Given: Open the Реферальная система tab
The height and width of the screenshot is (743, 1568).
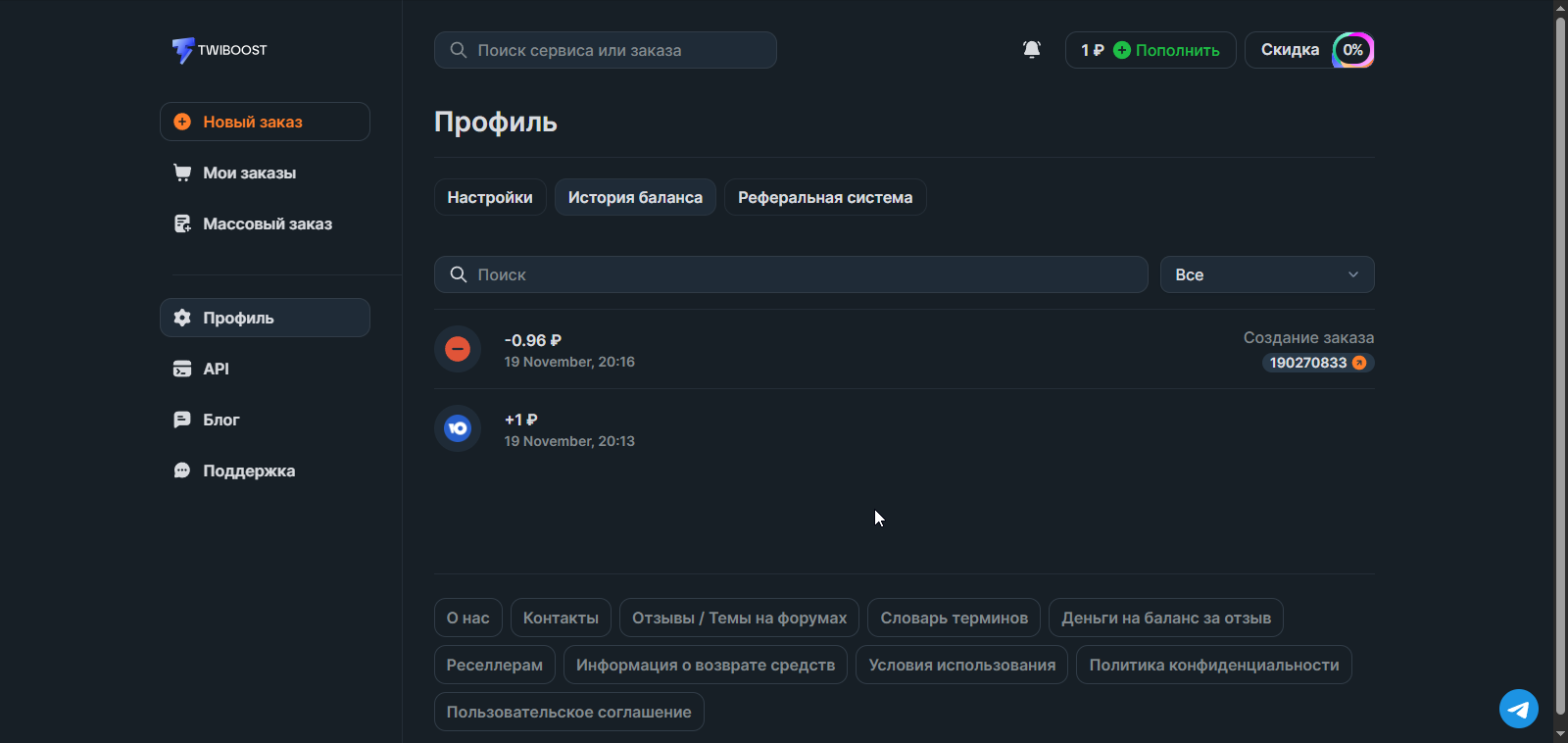Looking at the screenshot, I should tap(824, 197).
